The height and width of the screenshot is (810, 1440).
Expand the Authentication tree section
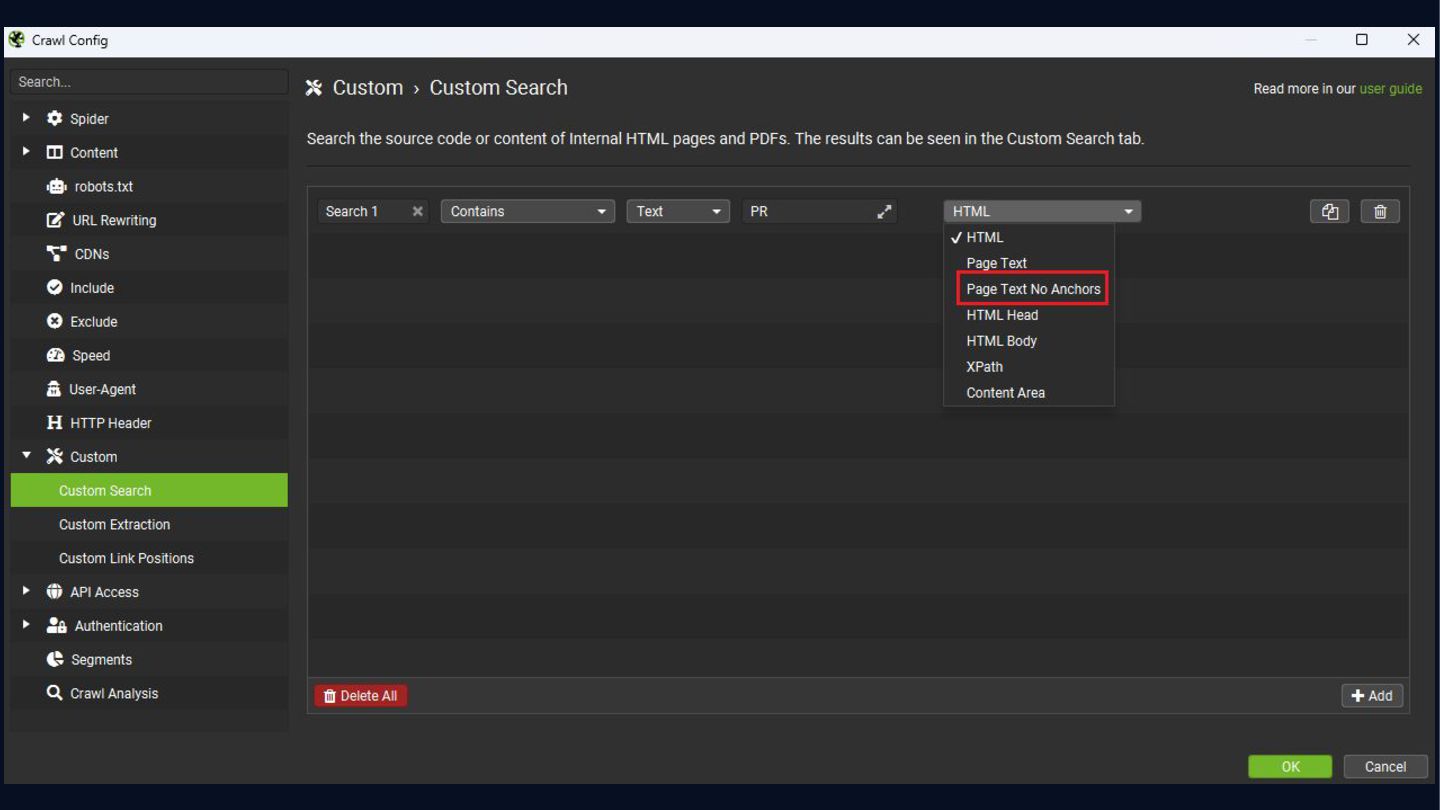[x=26, y=625]
